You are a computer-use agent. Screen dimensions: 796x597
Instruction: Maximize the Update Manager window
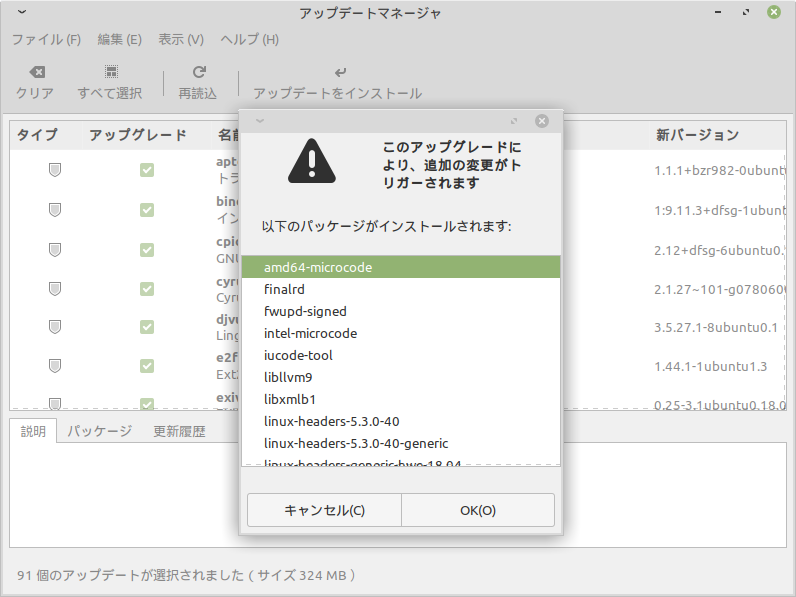tap(746, 12)
